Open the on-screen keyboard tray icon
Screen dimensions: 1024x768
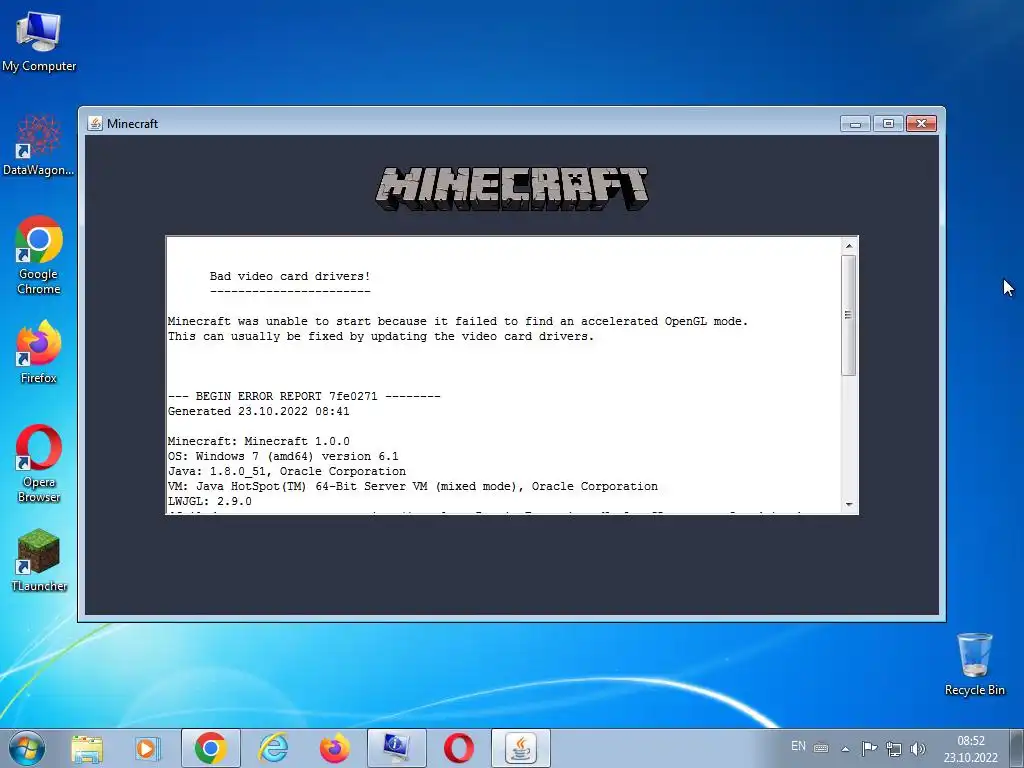[821, 748]
